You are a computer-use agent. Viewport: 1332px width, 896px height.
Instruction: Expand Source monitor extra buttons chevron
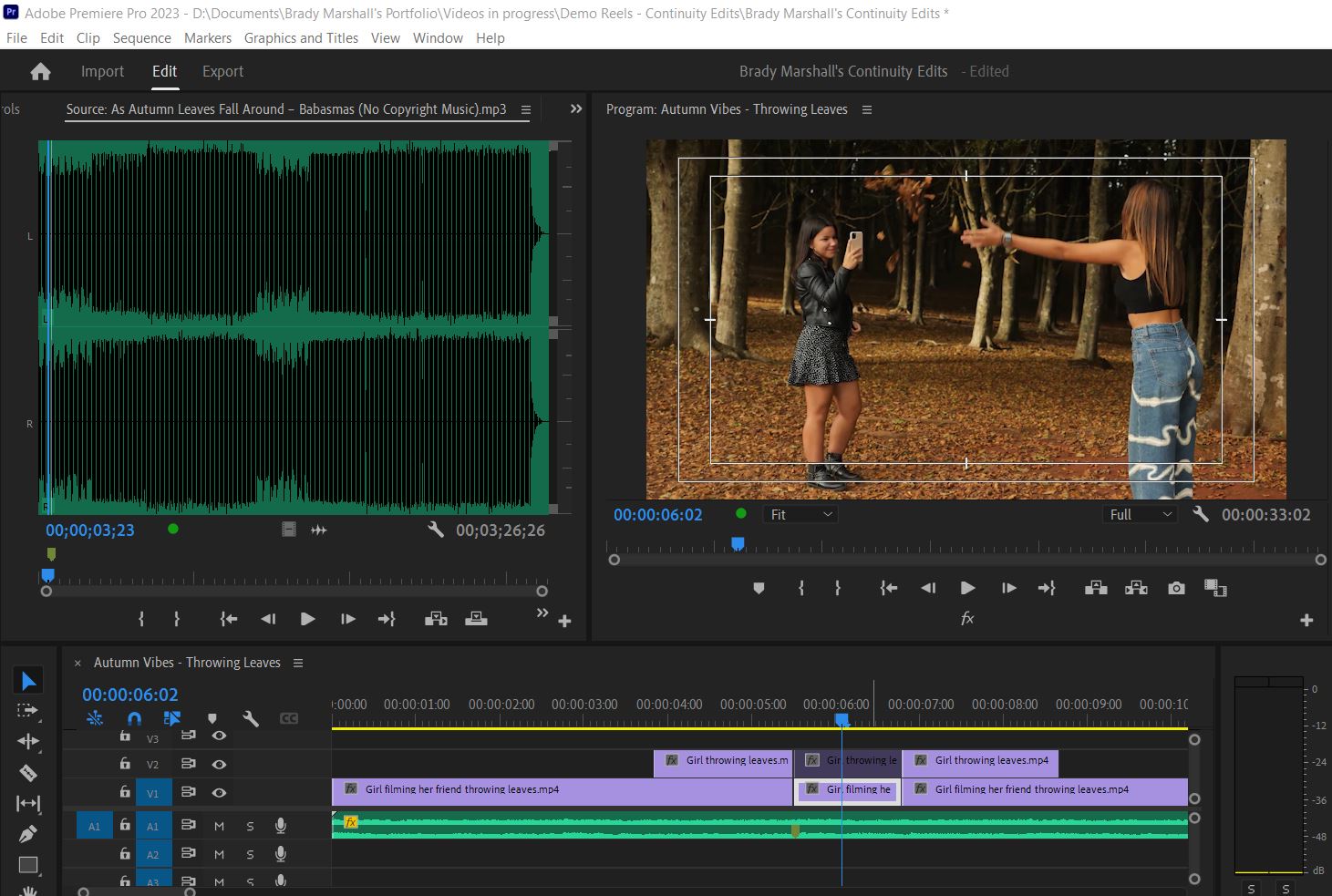pyautogui.click(x=542, y=613)
